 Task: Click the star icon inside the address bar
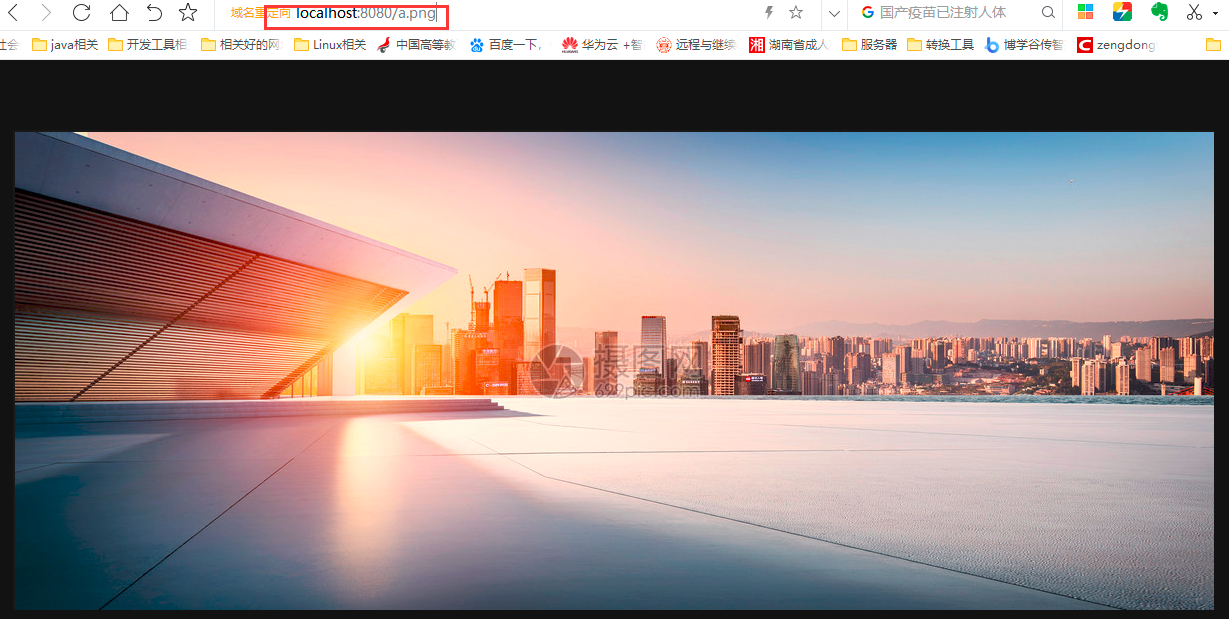(795, 12)
